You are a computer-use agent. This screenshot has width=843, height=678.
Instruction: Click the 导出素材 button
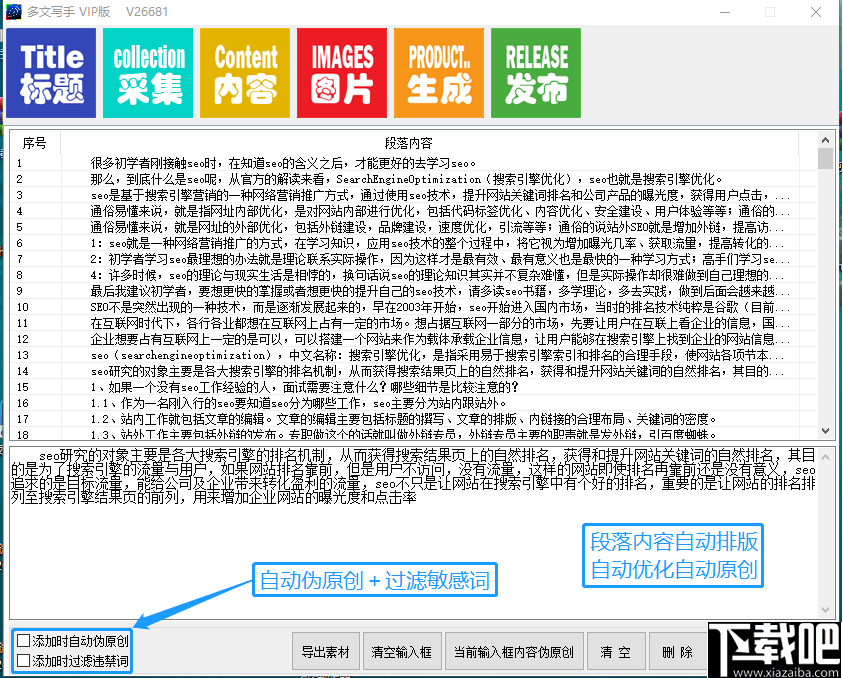[325, 652]
